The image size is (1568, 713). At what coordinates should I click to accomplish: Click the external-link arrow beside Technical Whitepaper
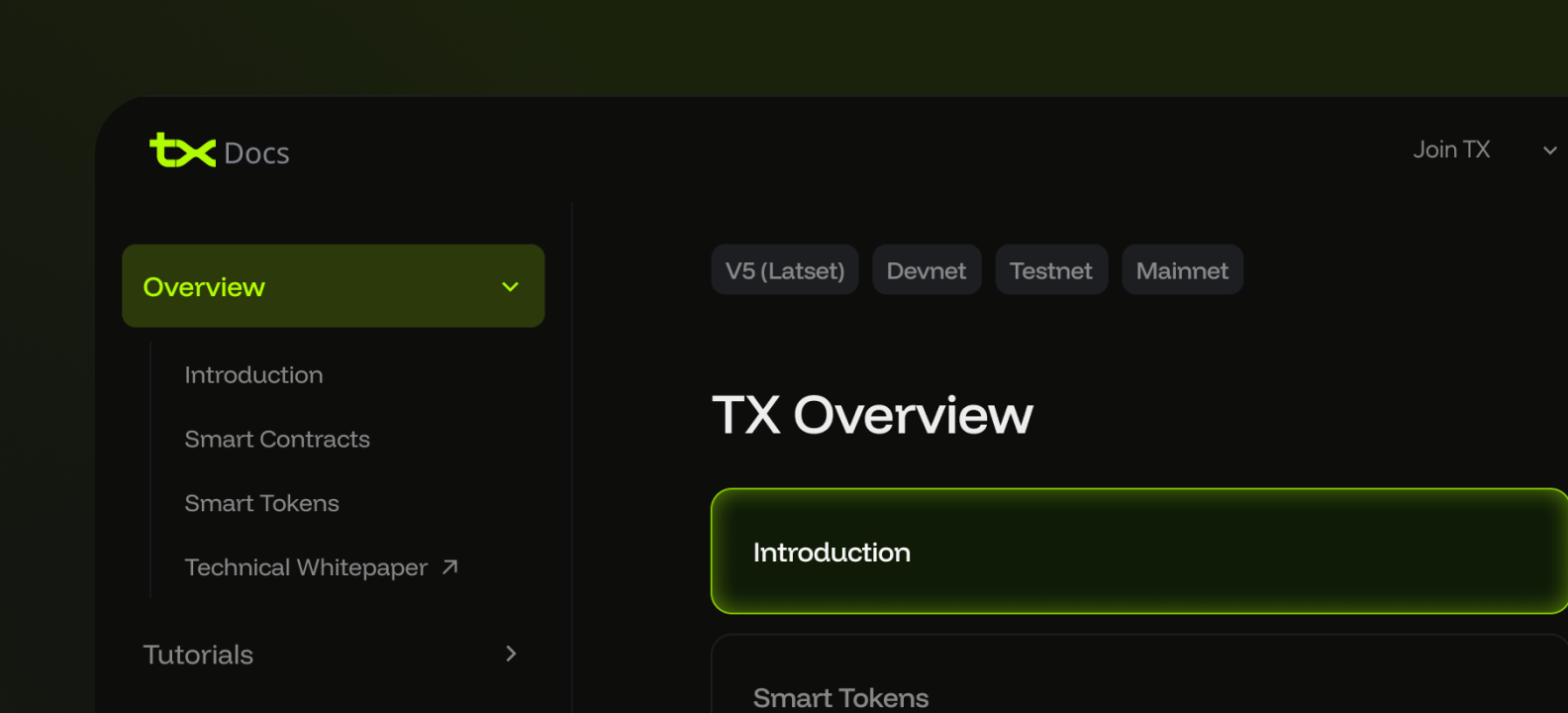450,566
